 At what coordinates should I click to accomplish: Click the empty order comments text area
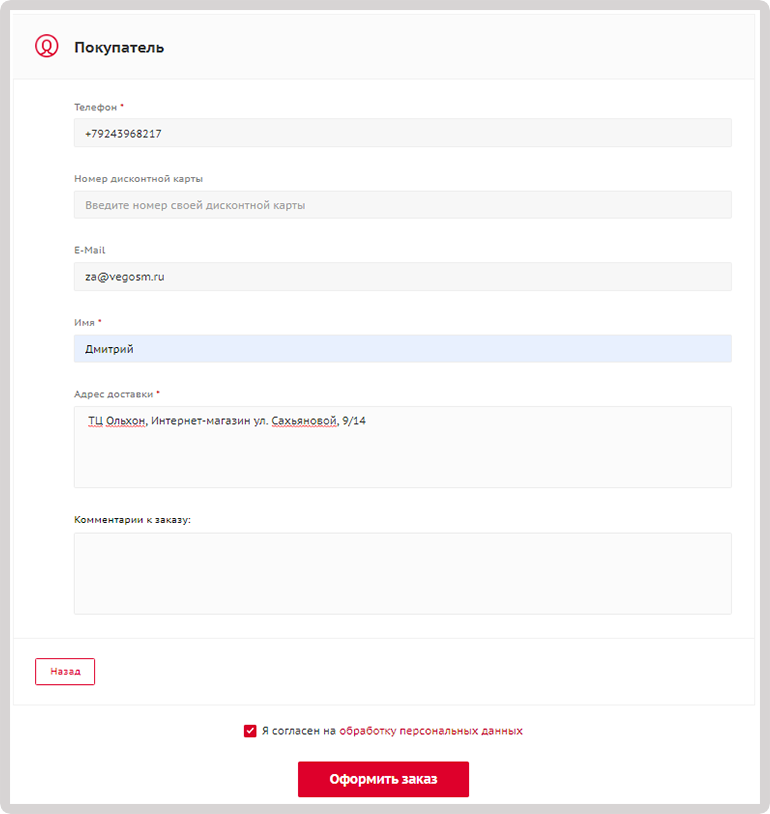(x=402, y=574)
